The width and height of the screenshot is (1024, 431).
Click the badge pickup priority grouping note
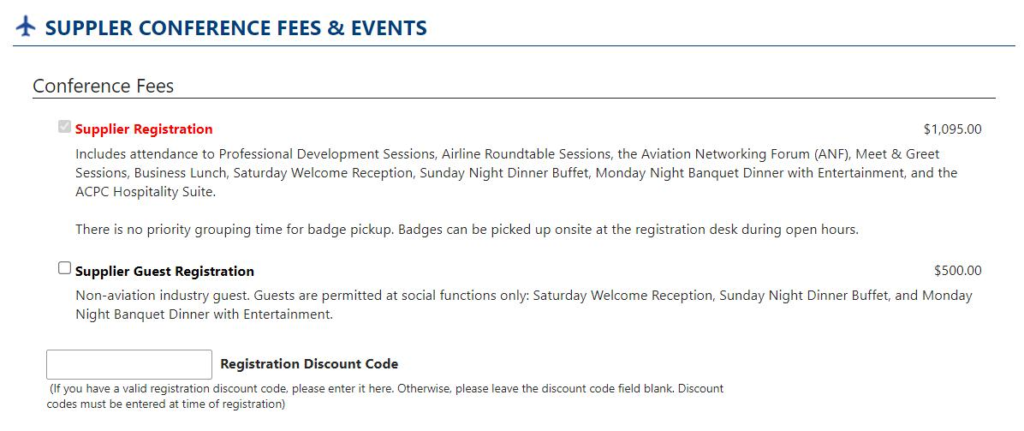tap(466, 230)
